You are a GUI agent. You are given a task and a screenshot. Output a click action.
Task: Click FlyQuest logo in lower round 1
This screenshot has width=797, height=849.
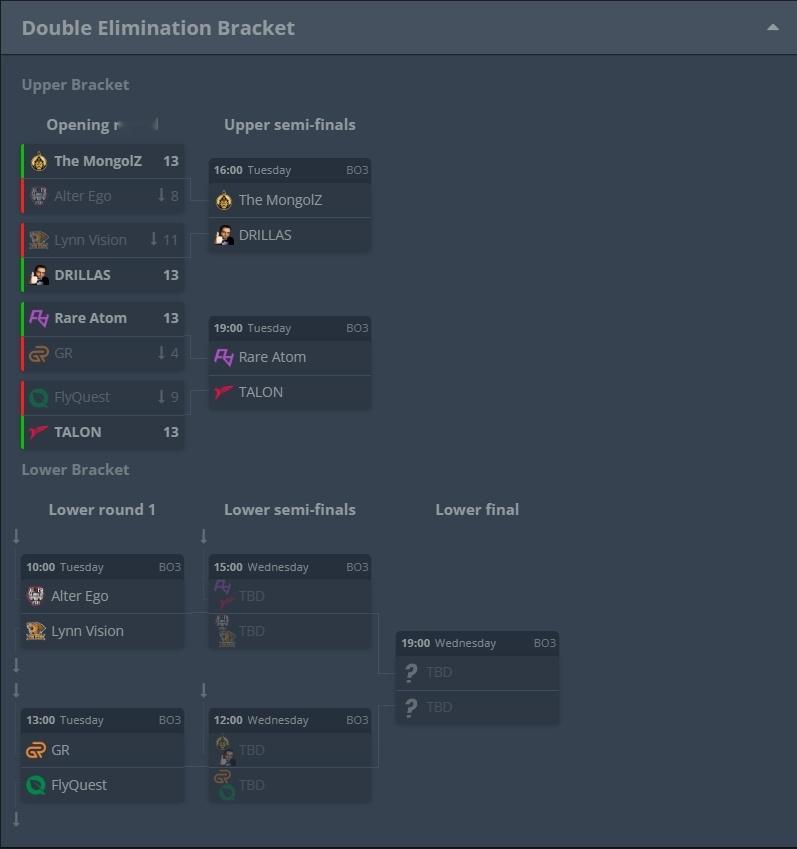(x=36, y=785)
